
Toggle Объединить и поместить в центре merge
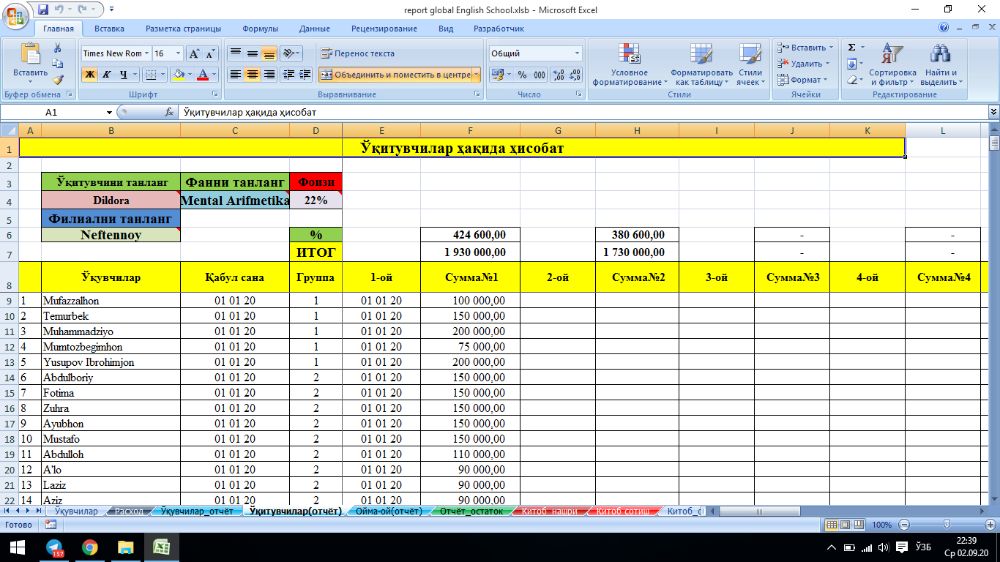tap(395, 75)
